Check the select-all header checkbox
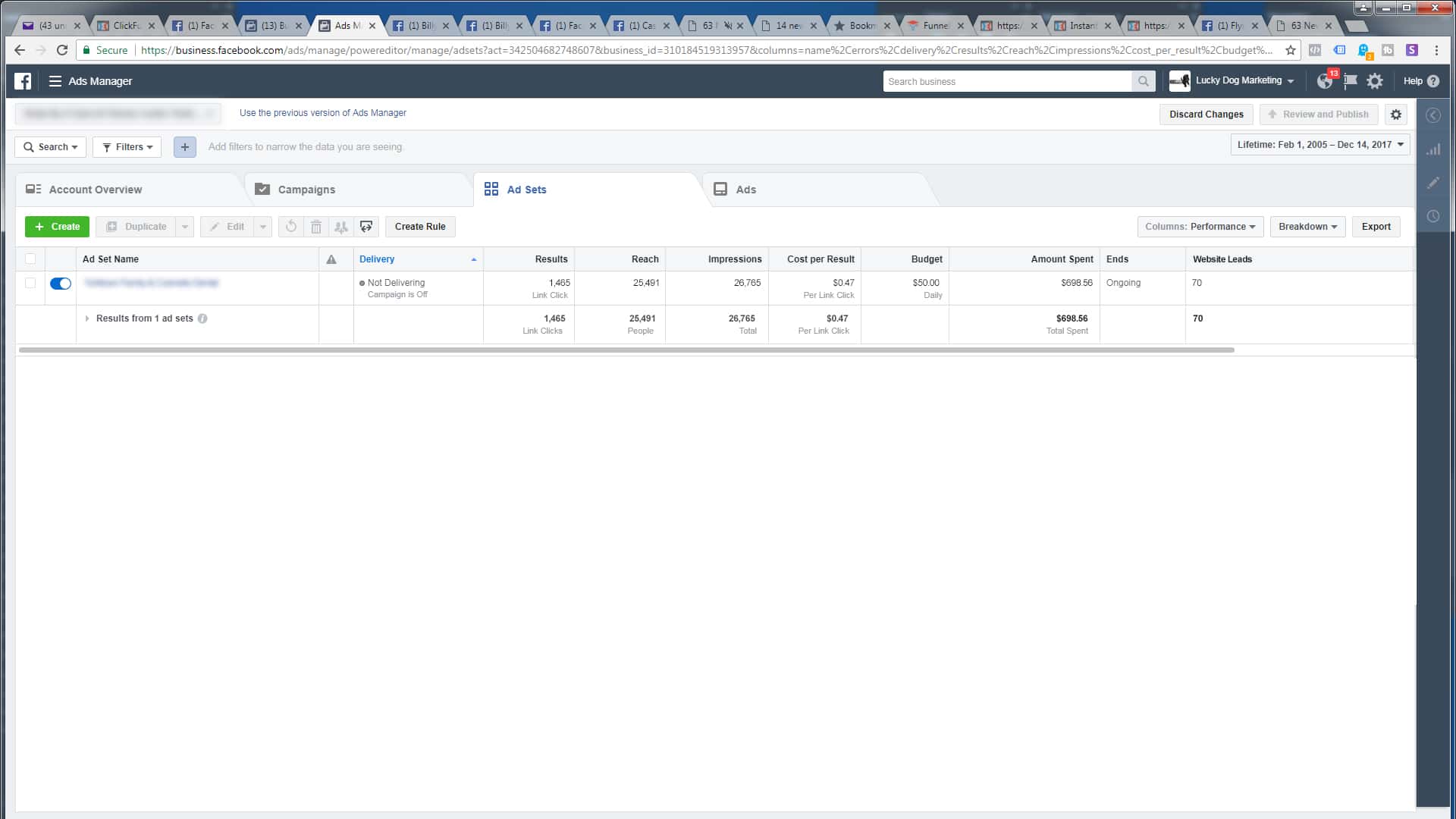Screen dimensions: 1456x819 30,259
